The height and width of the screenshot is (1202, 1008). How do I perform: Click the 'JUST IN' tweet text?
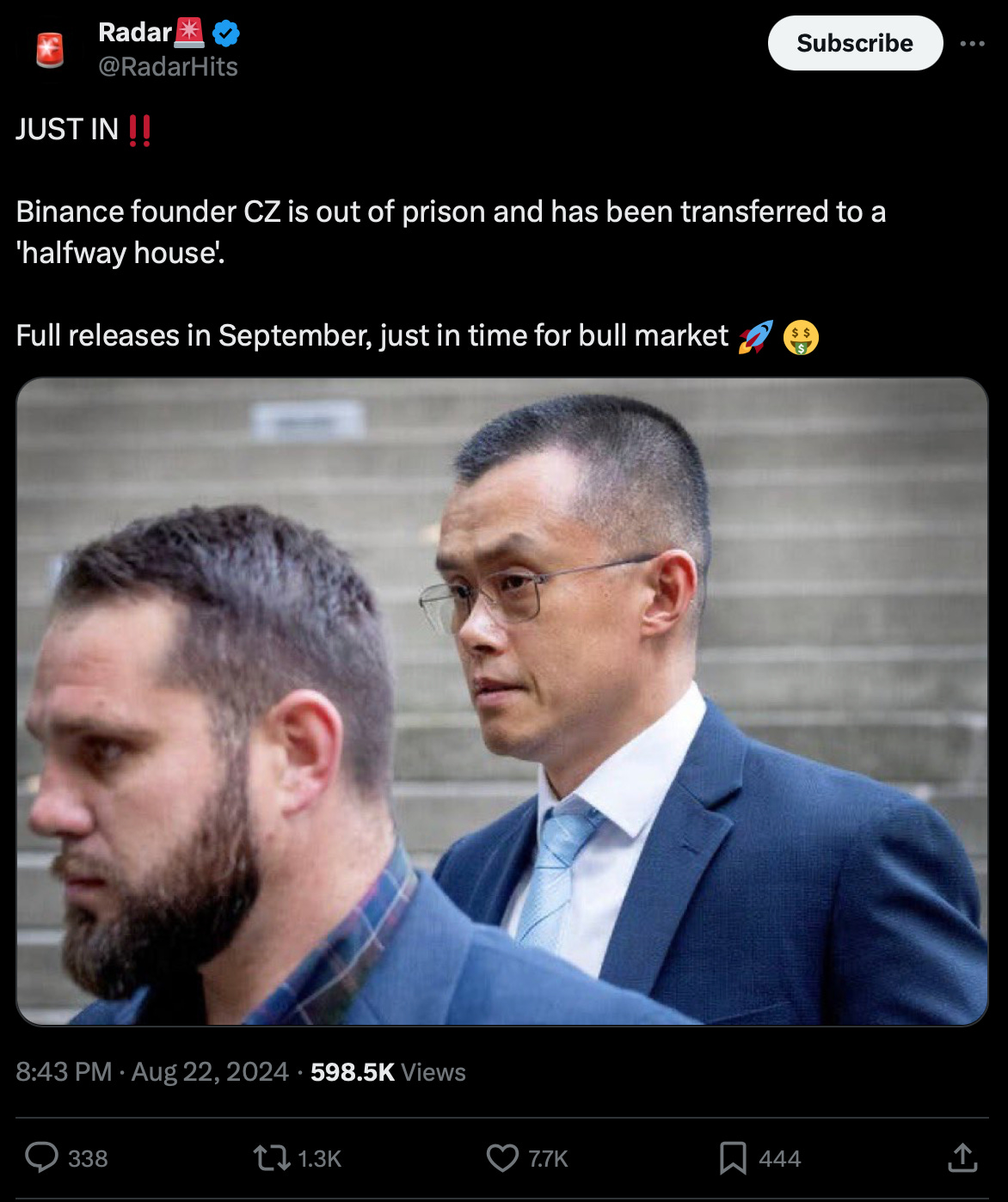(x=67, y=129)
